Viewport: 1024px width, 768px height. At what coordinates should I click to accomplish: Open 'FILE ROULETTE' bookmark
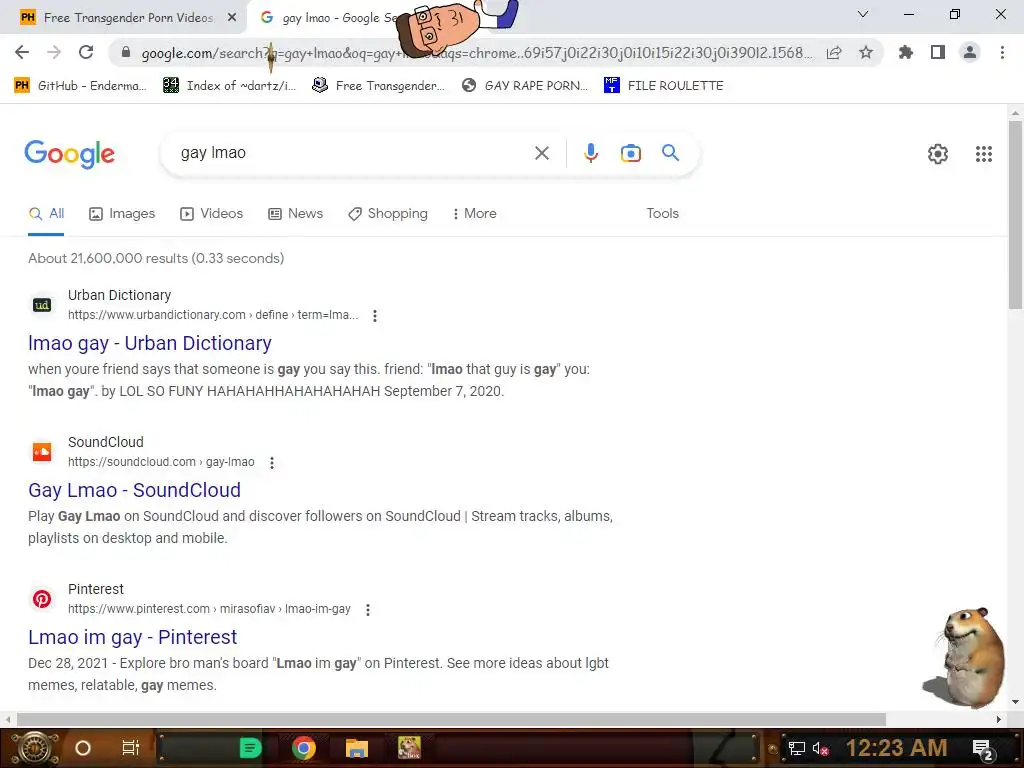pos(664,86)
